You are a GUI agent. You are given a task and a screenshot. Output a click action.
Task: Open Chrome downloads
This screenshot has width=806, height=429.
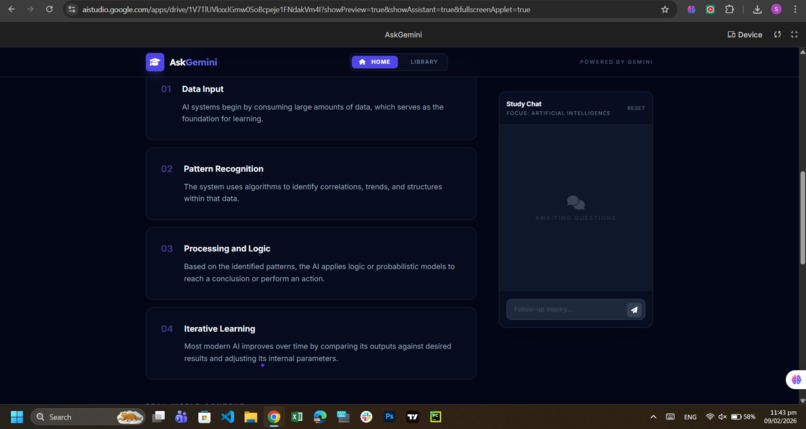(757, 9)
